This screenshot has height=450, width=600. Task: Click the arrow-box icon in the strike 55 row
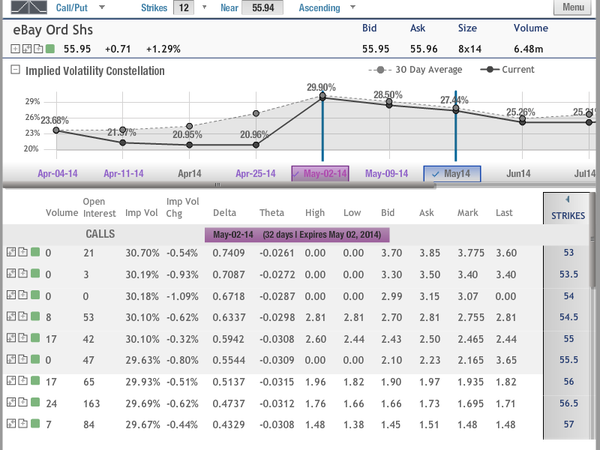[11, 338]
